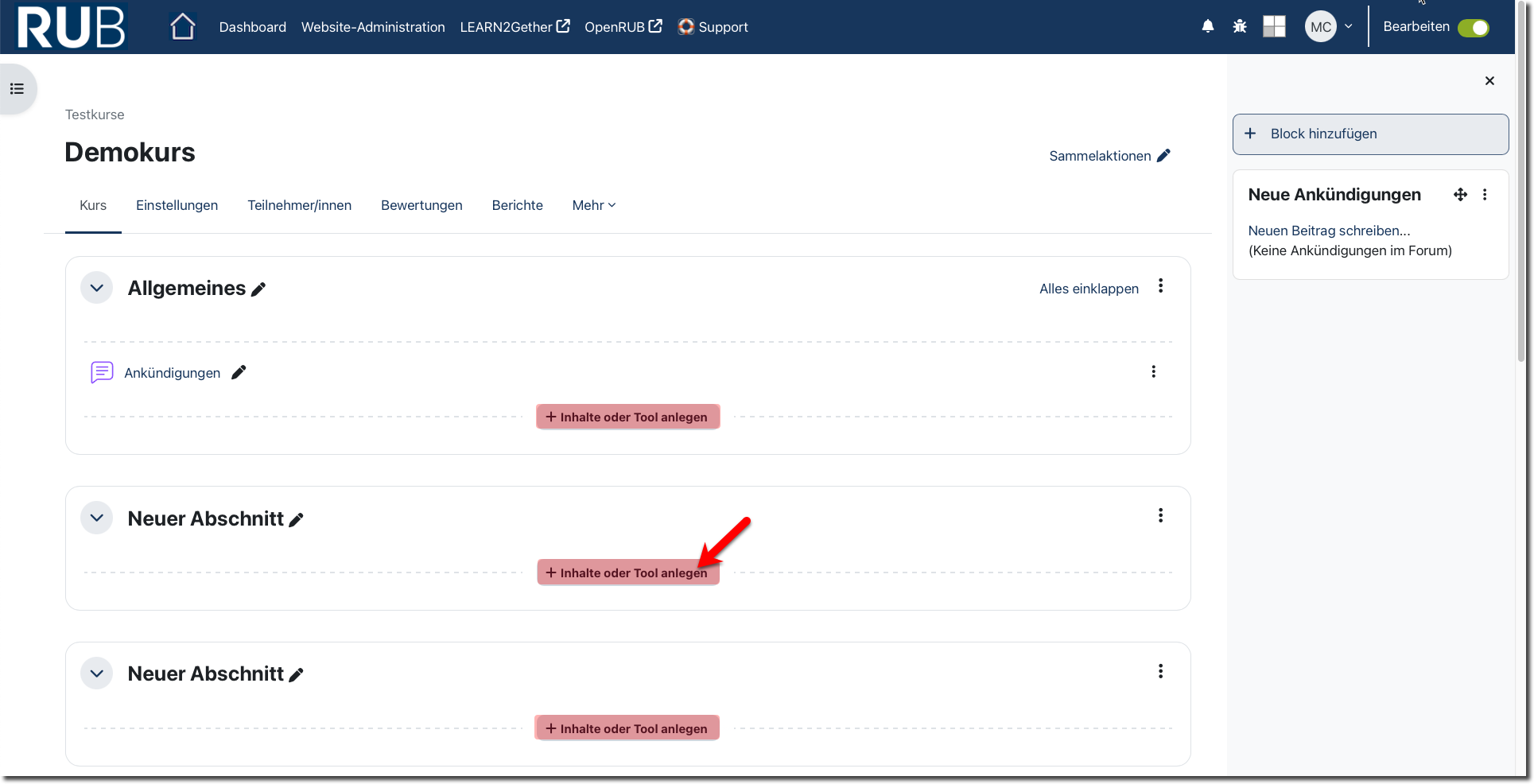This screenshot has width=1534, height=784.
Task: Click Block hinzufügen button
Action: 1369,134
